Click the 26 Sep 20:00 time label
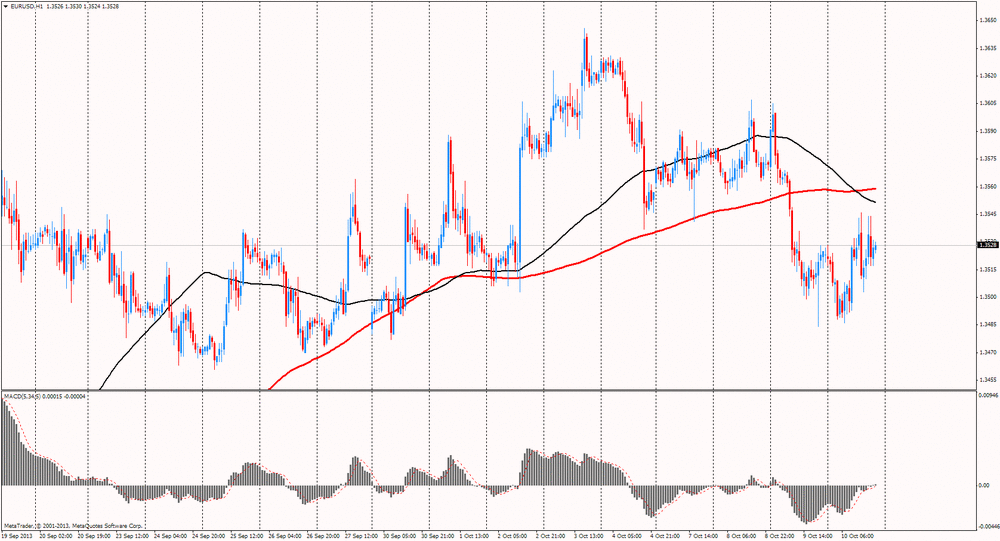This screenshot has height=541, width=1000. click(323, 537)
